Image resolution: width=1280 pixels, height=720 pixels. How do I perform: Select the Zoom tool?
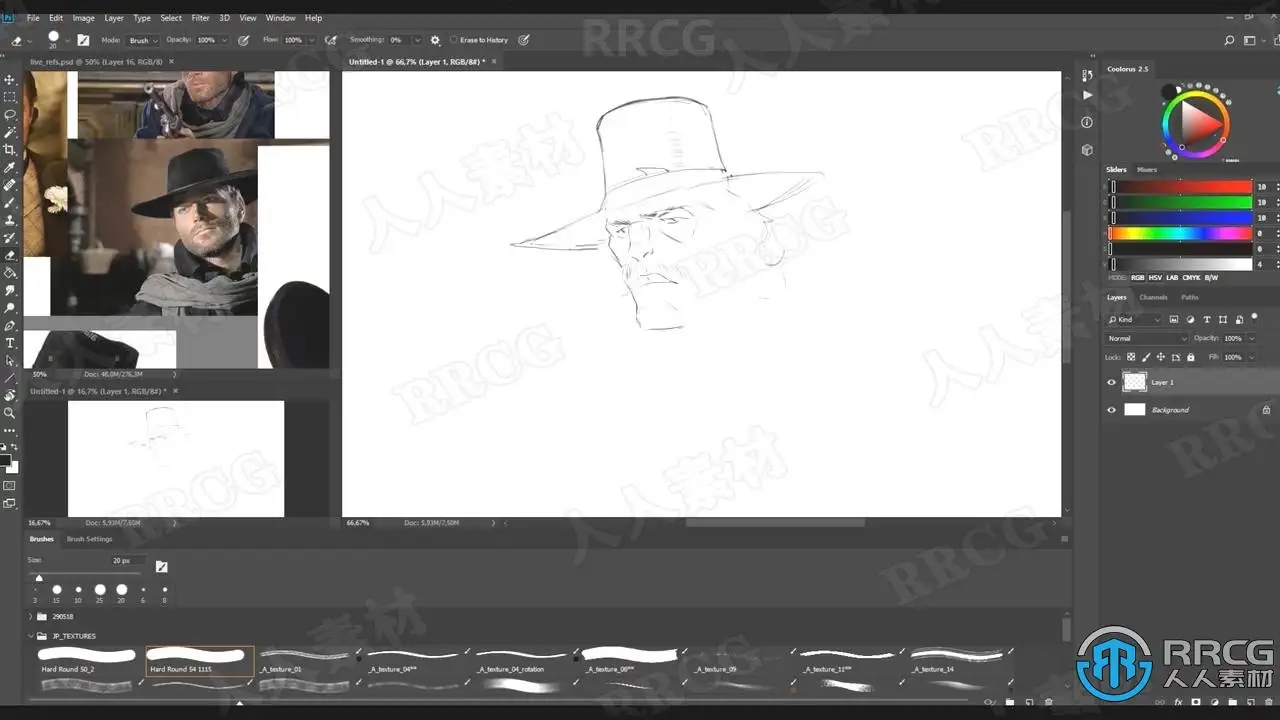(10, 413)
